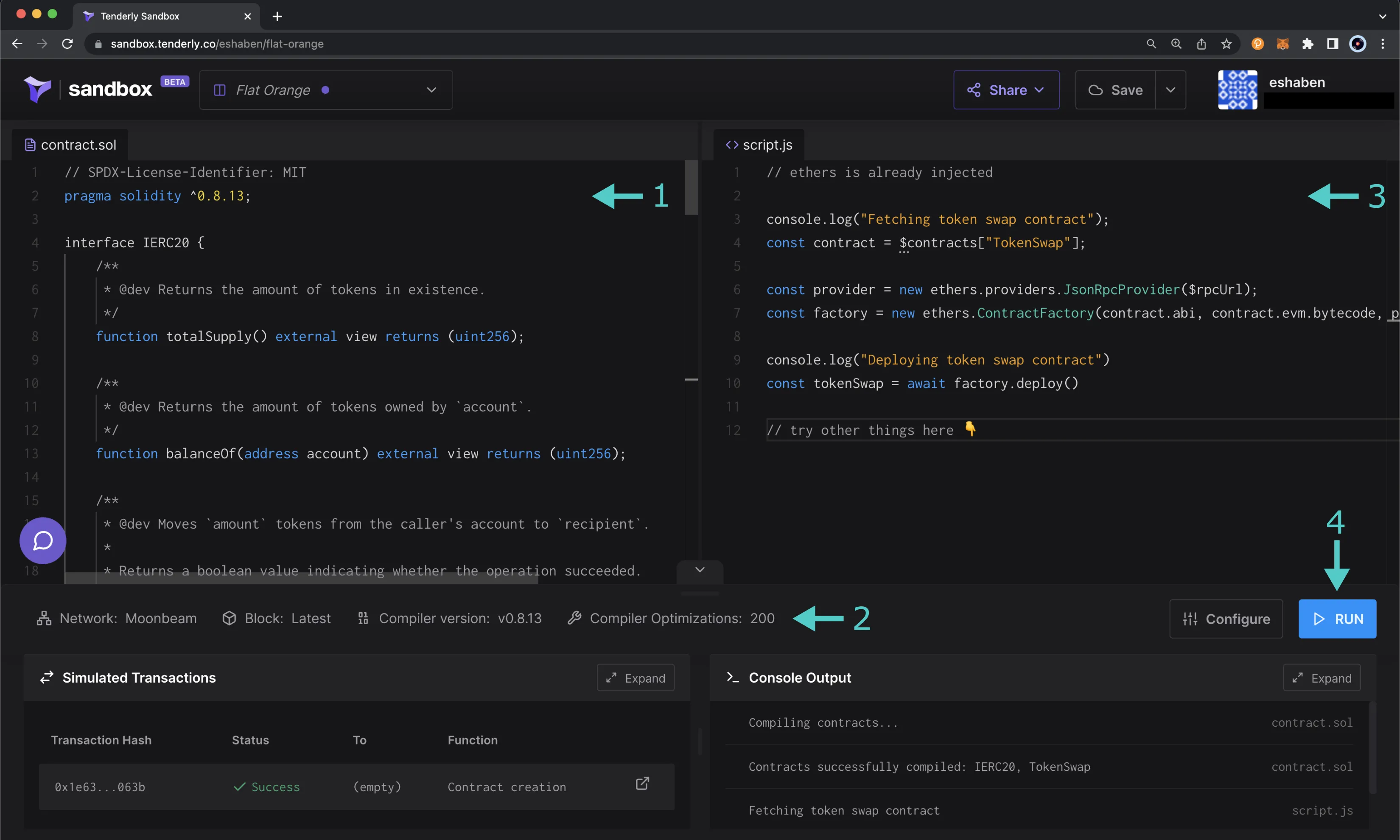Viewport: 1400px width, 840px height.
Task: Open transaction 0x1e63...063b external link icon
Action: click(642, 784)
